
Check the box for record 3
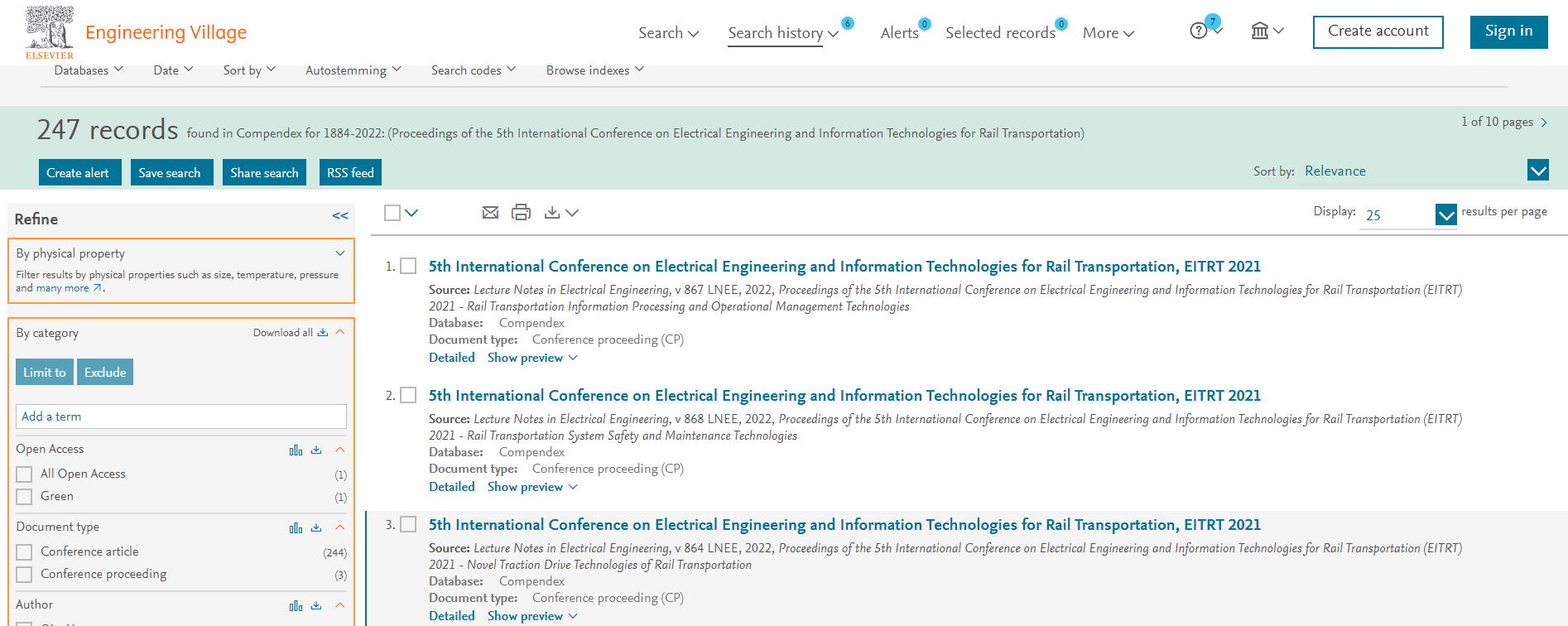pos(408,524)
